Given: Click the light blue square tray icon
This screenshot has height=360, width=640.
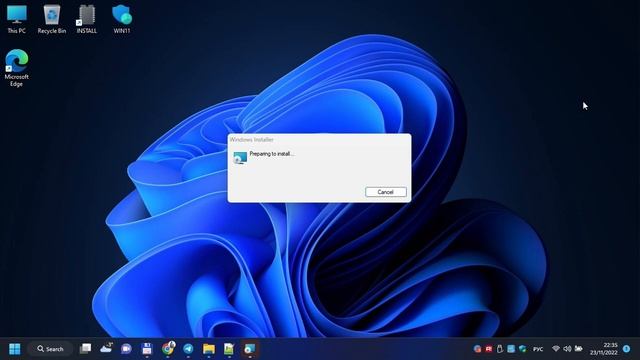Looking at the screenshot, I should coord(511,349).
